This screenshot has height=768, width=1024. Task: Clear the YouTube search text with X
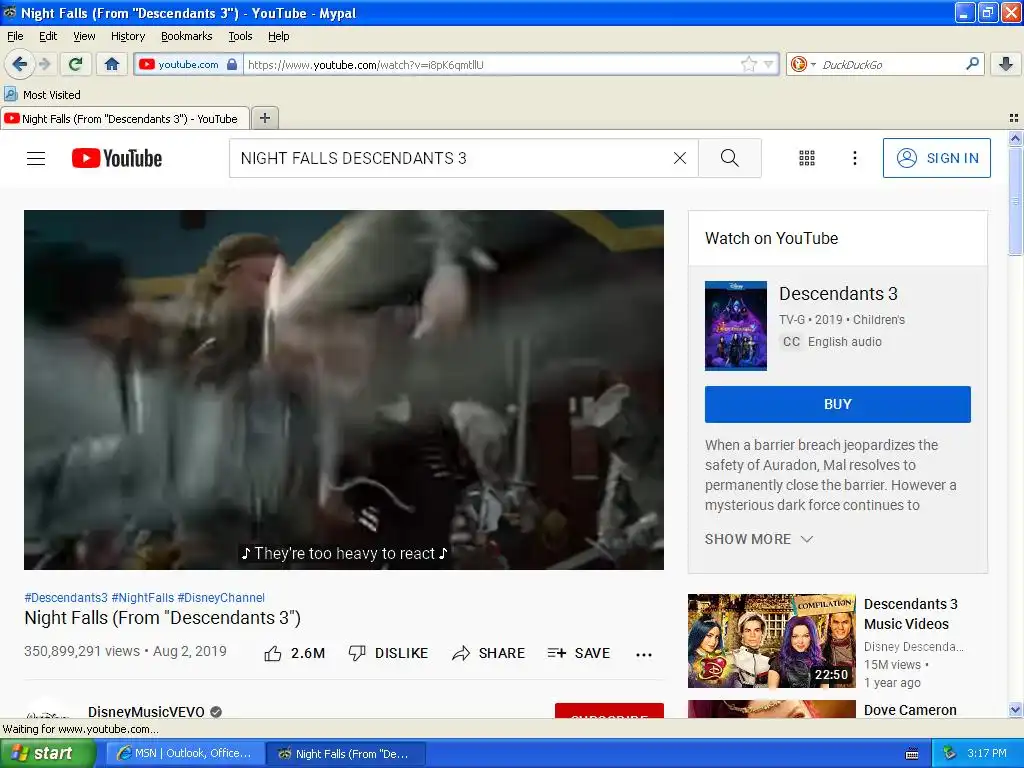click(680, 158)
